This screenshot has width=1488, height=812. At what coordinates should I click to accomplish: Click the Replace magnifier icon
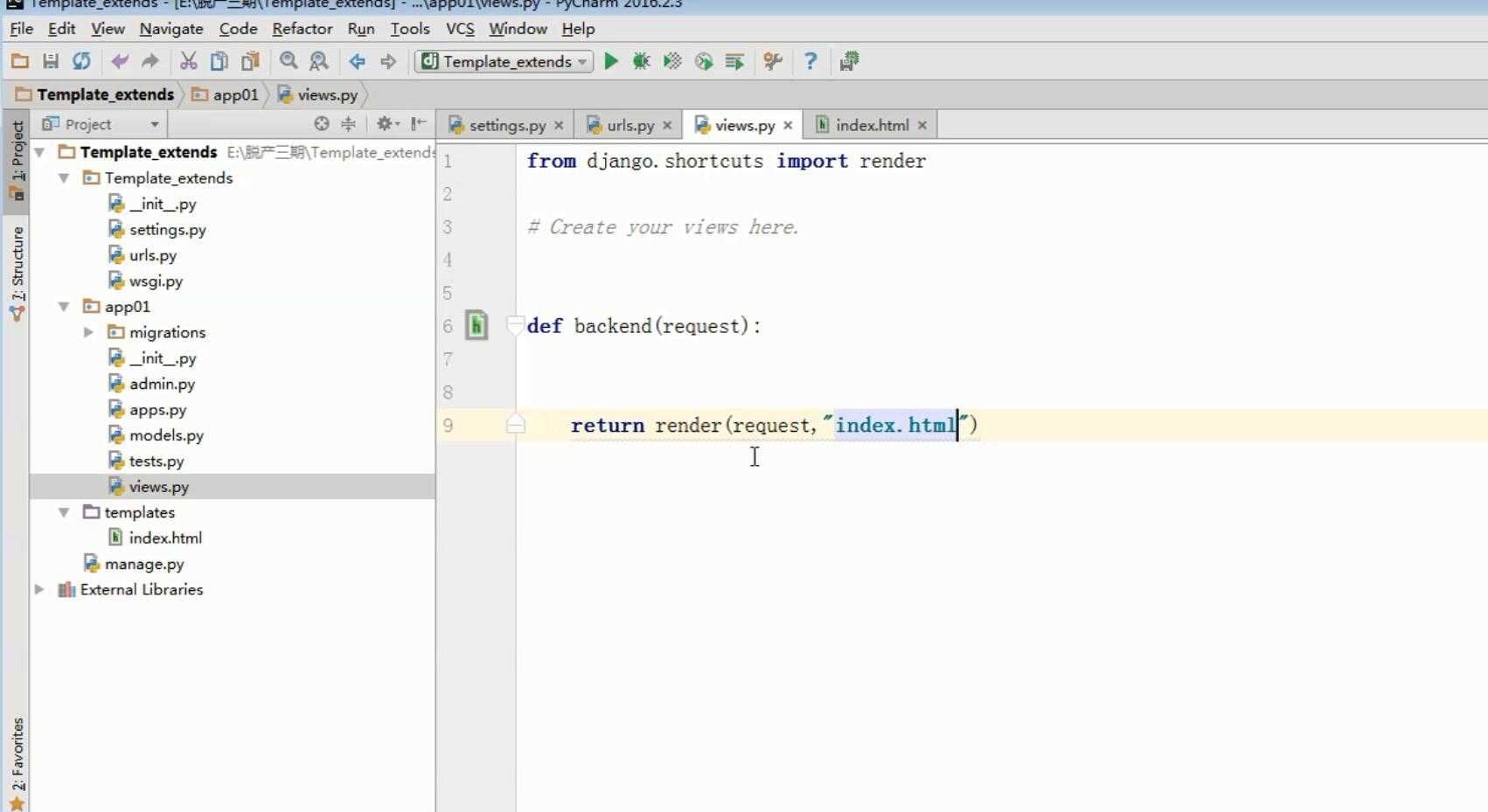[319, 61]
